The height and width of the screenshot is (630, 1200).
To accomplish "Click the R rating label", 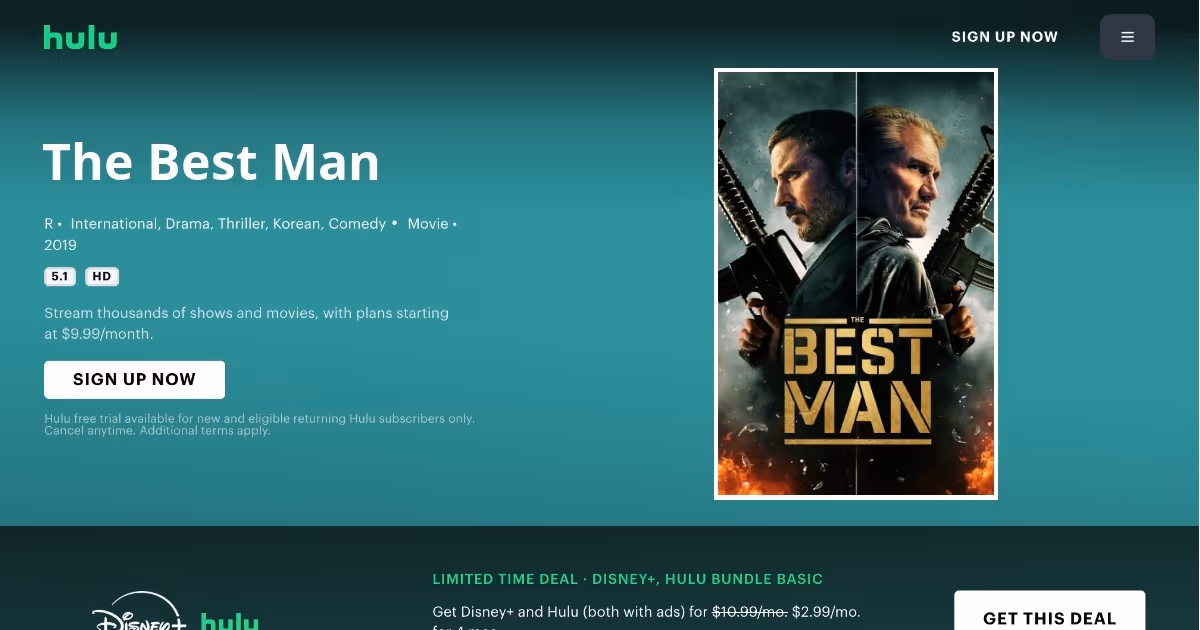I will click(49, 224).
